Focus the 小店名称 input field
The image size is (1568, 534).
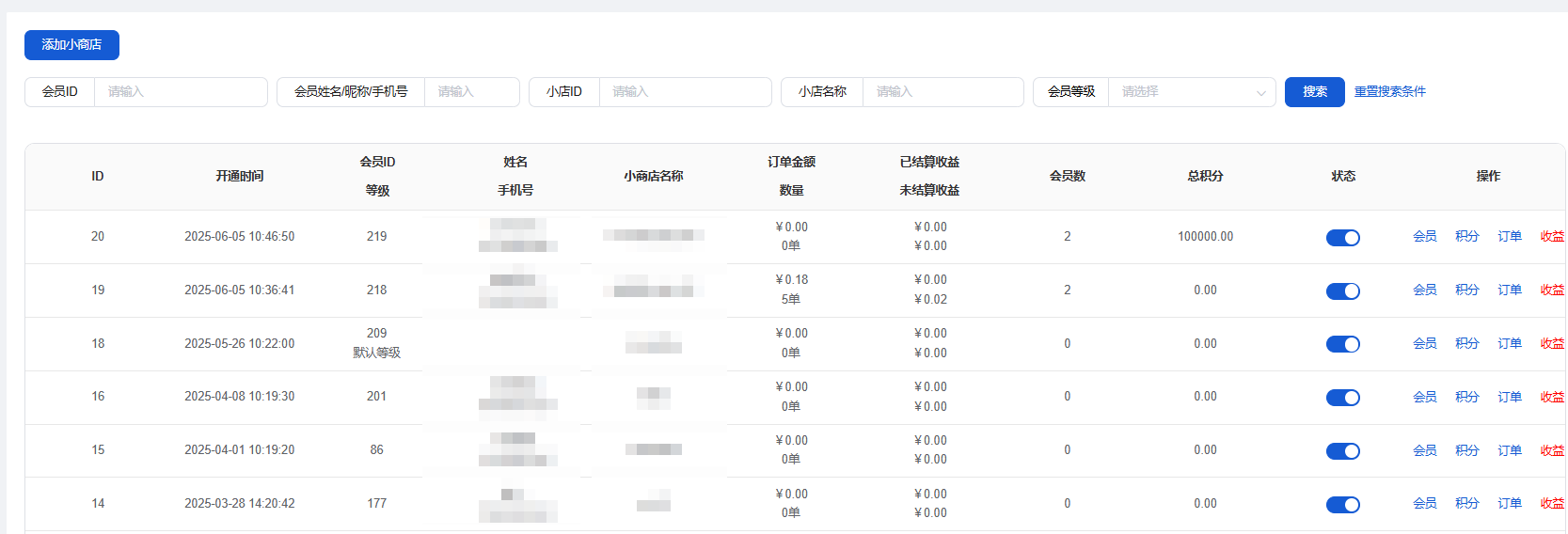(942, 92)
